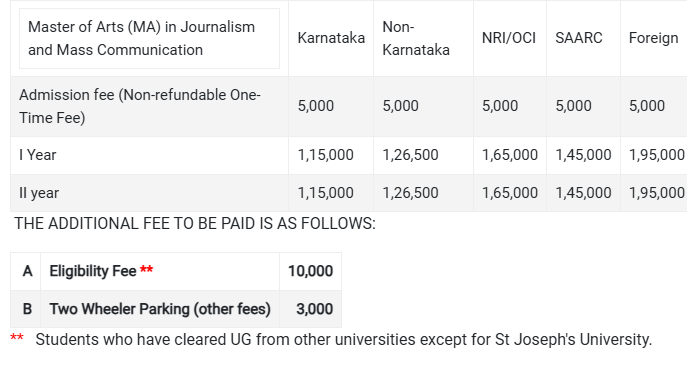Select Two Wheeler Parking fee row
This screenshot has width=687, height=372.
point(176,309)
